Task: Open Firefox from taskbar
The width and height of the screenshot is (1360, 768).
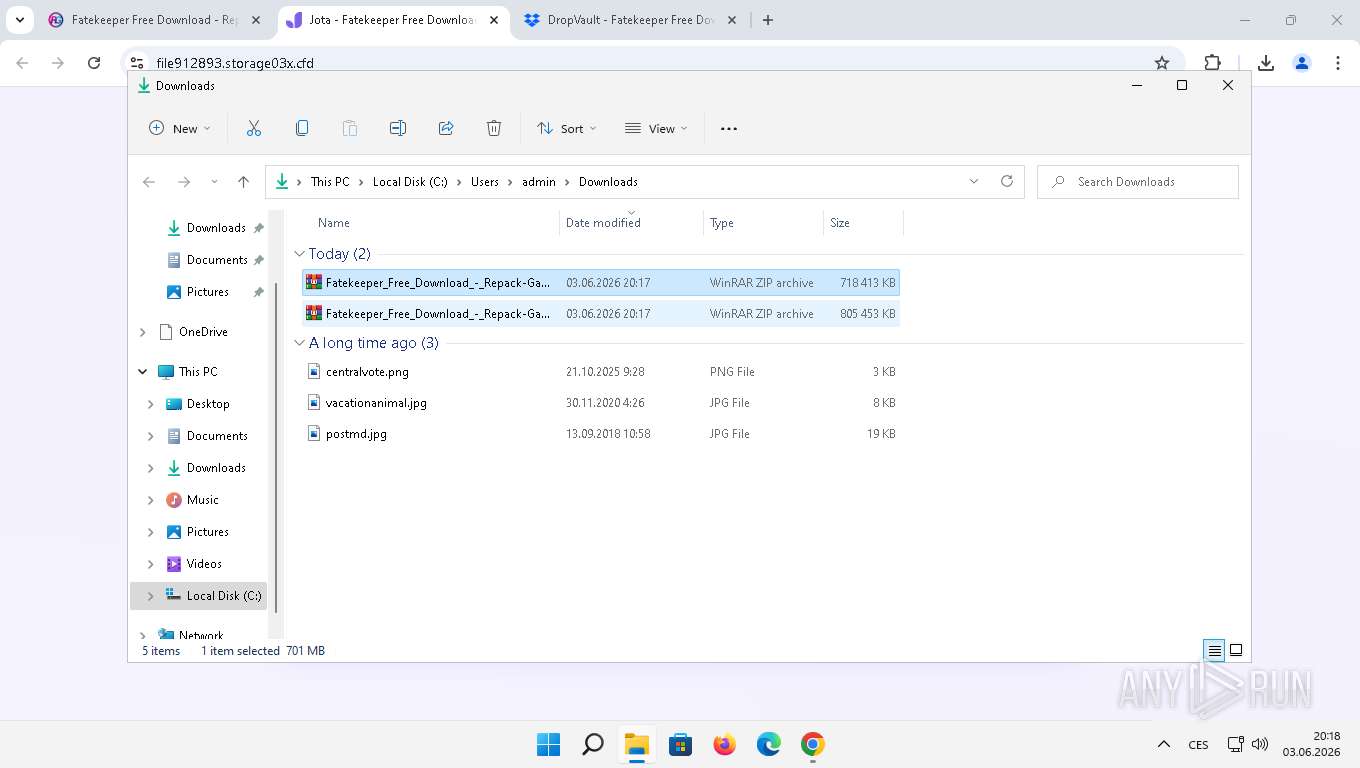Action: click(x=725, y=745)
